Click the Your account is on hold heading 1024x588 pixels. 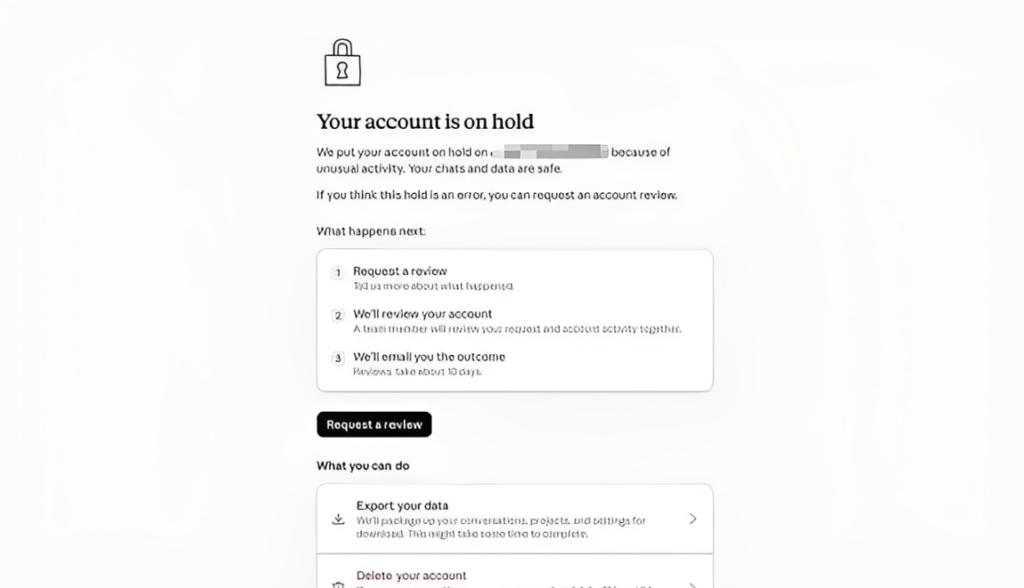click(x=425, y=122)
